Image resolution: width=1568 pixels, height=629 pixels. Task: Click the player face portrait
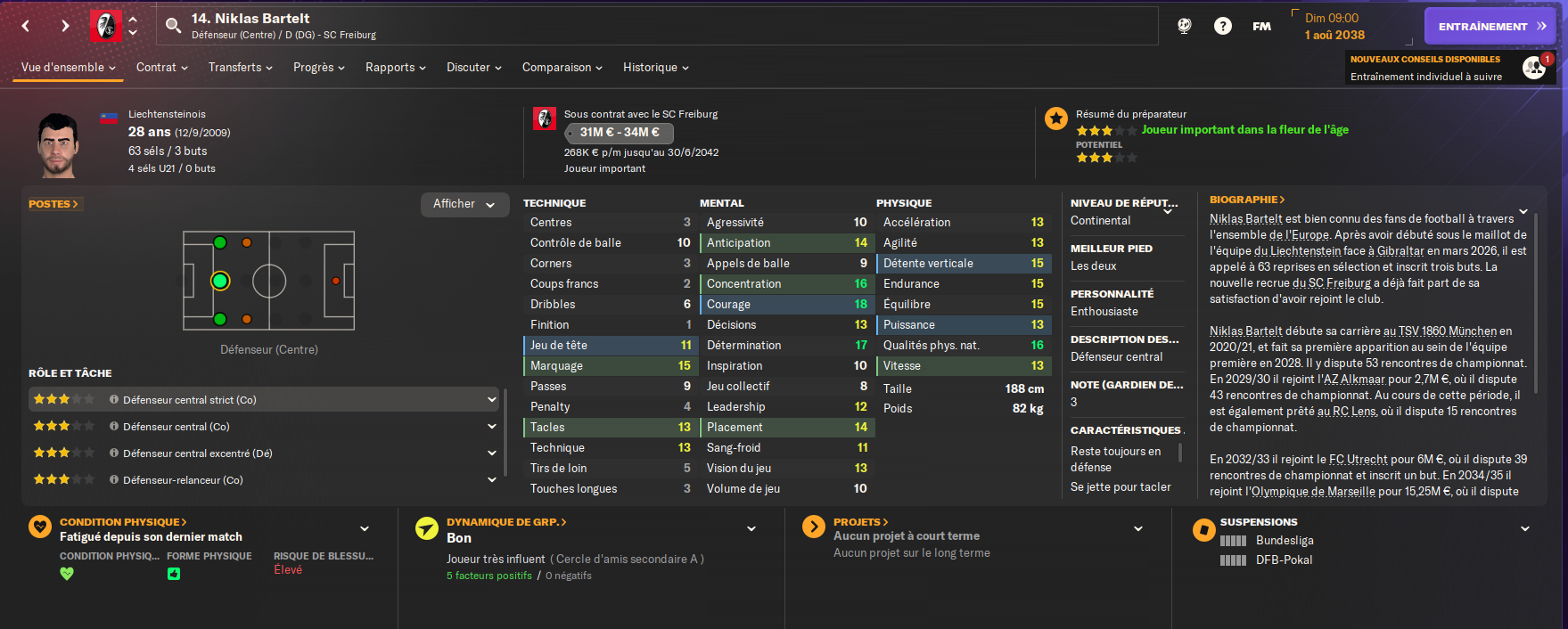pos(59,144)
